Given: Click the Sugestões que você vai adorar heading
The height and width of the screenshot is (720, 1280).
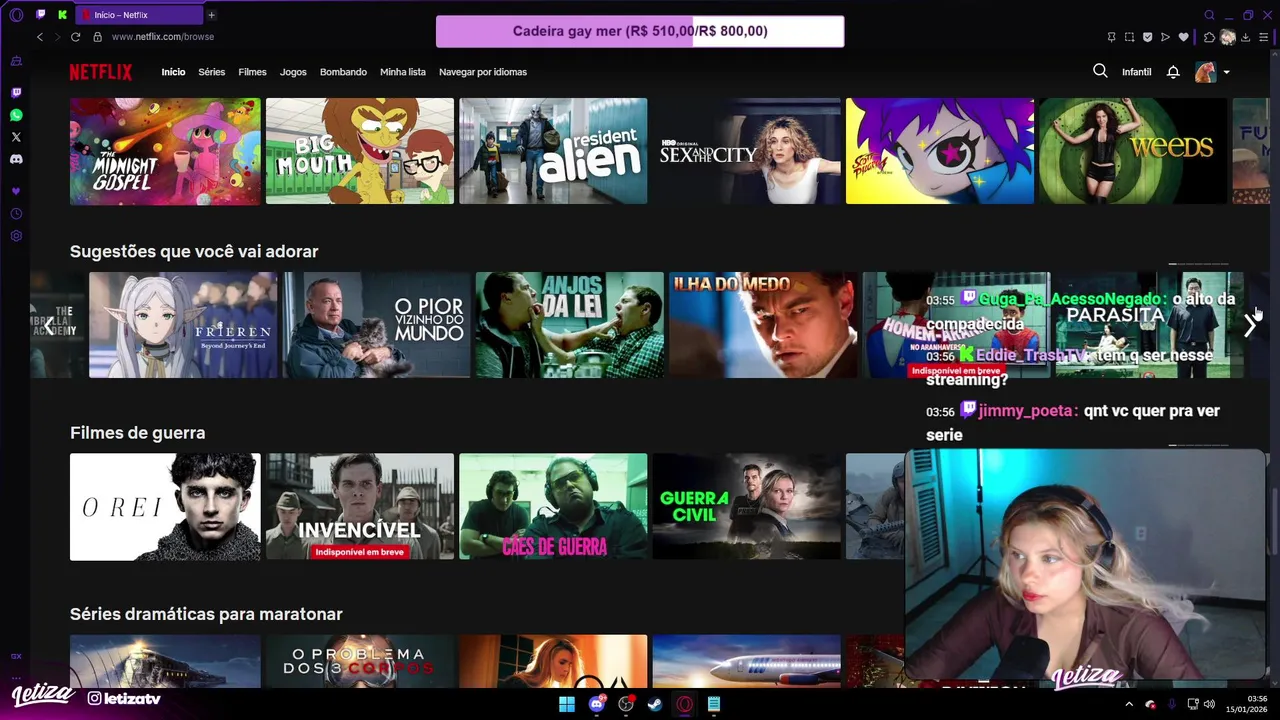Looking at the screenshot, I should coord(194,251).
